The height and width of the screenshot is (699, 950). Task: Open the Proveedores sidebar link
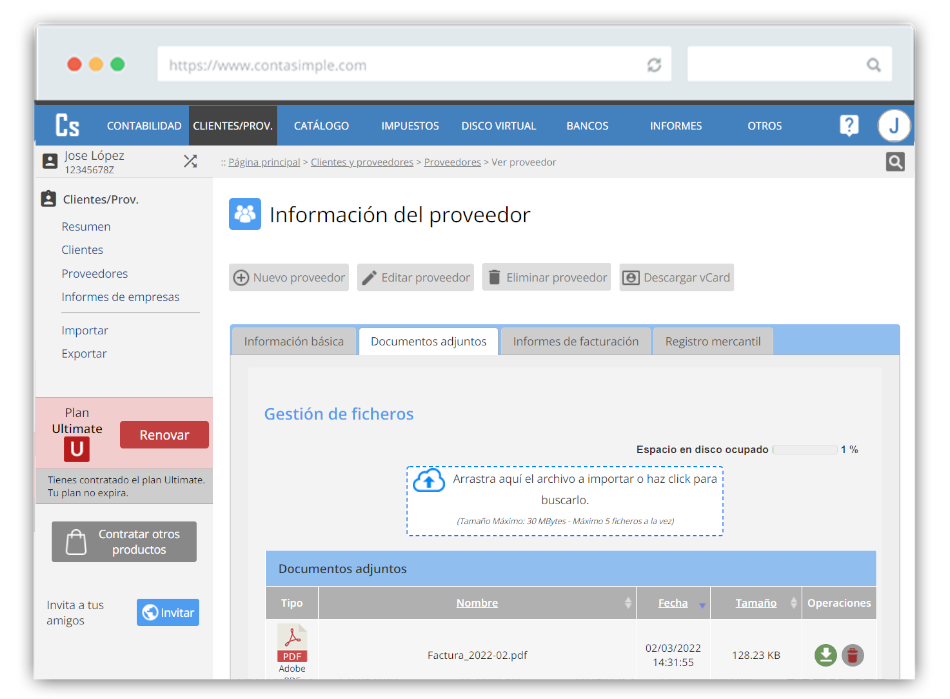click(x=95, y=274)
